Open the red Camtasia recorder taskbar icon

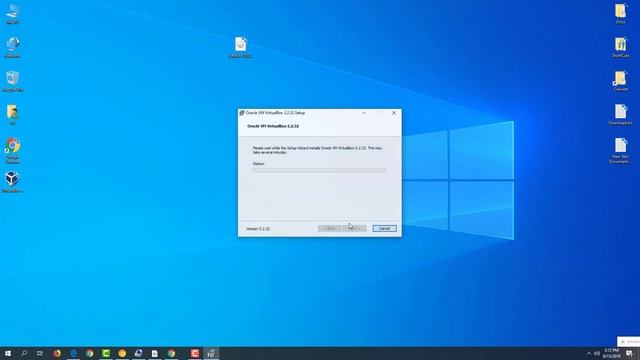point(195,353)
